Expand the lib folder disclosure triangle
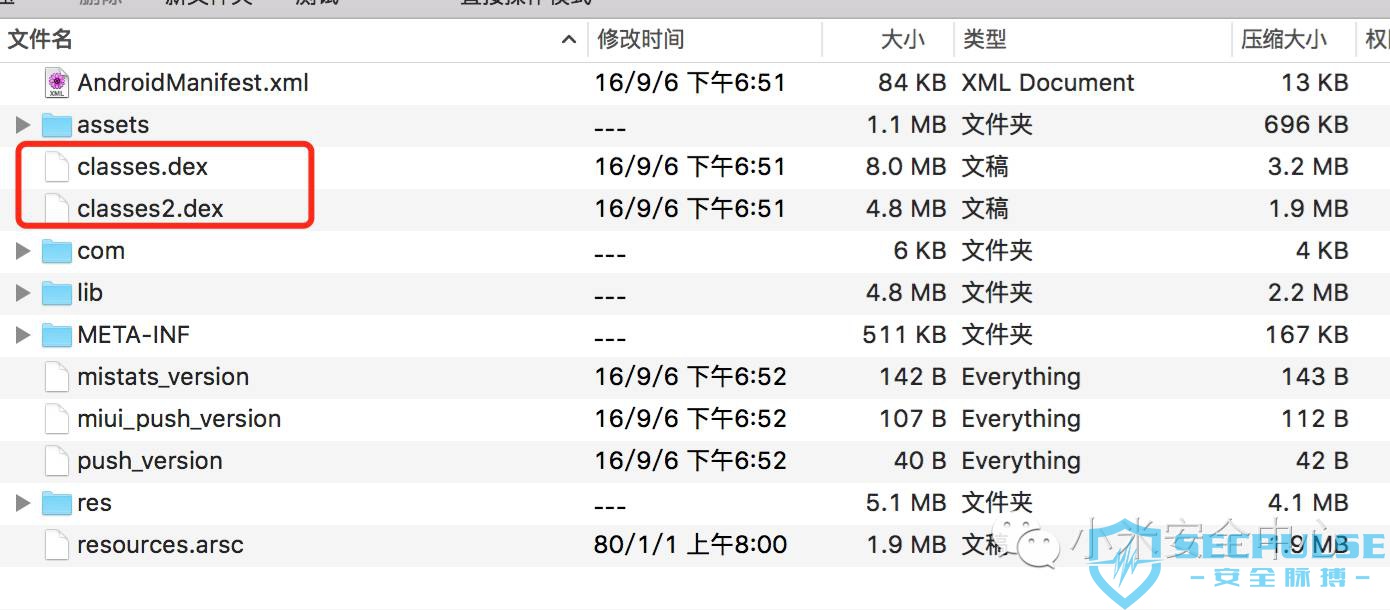1390x610 pixels. tap(23, 293)
